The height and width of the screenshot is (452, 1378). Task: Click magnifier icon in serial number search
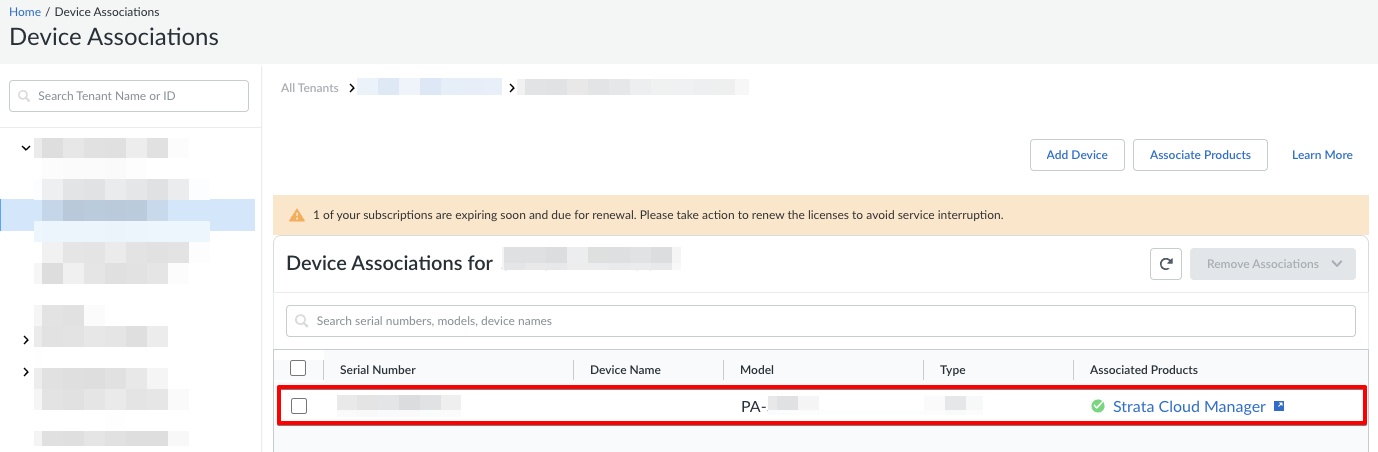coord(303,321)
